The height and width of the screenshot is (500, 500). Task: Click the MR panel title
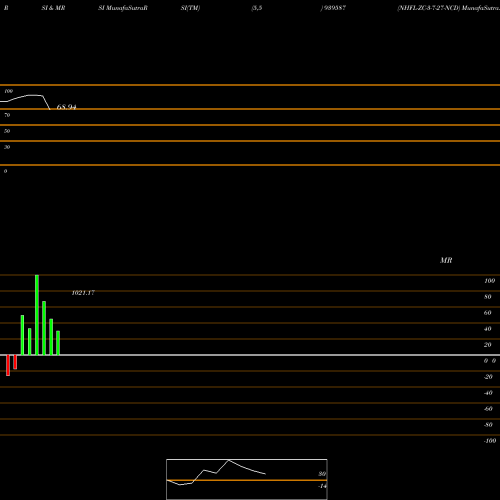click(x=446, y=260)
